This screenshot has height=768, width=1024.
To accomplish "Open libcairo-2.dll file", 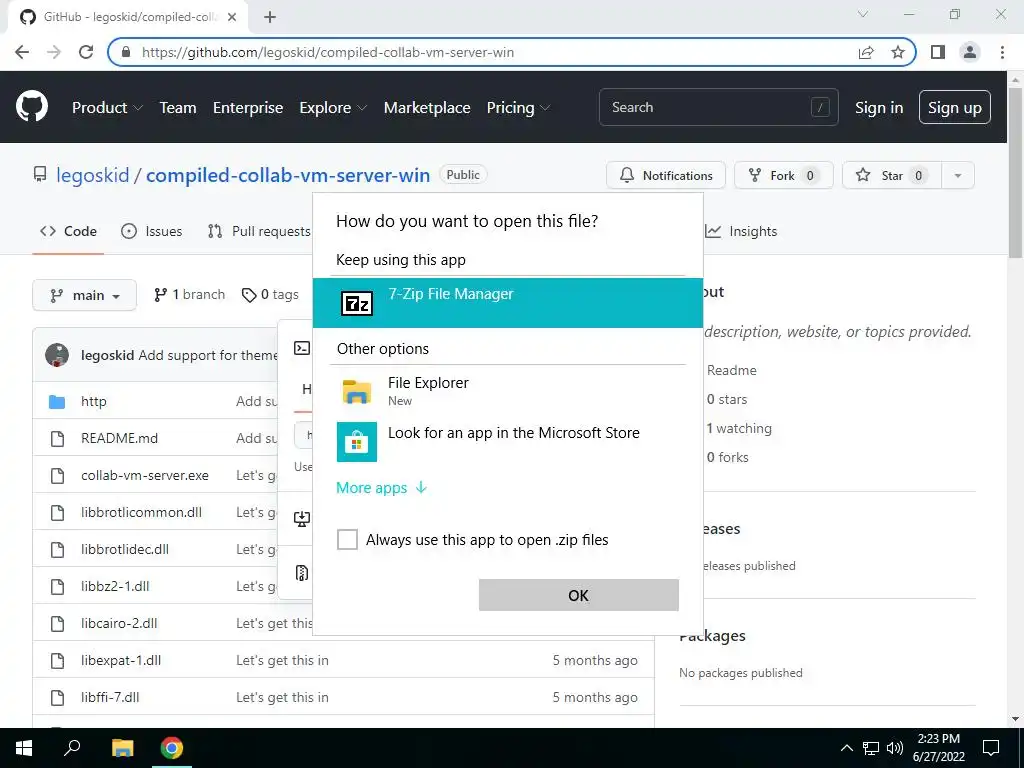I will (x=119, y=623).
